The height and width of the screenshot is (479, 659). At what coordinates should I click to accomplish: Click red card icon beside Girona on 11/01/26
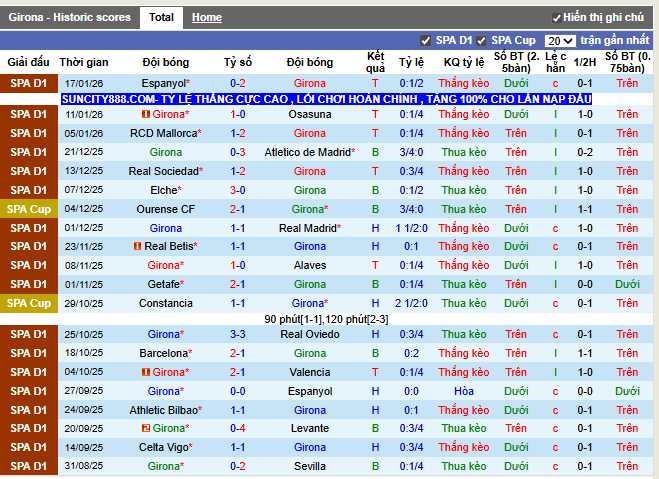(146, 115)
